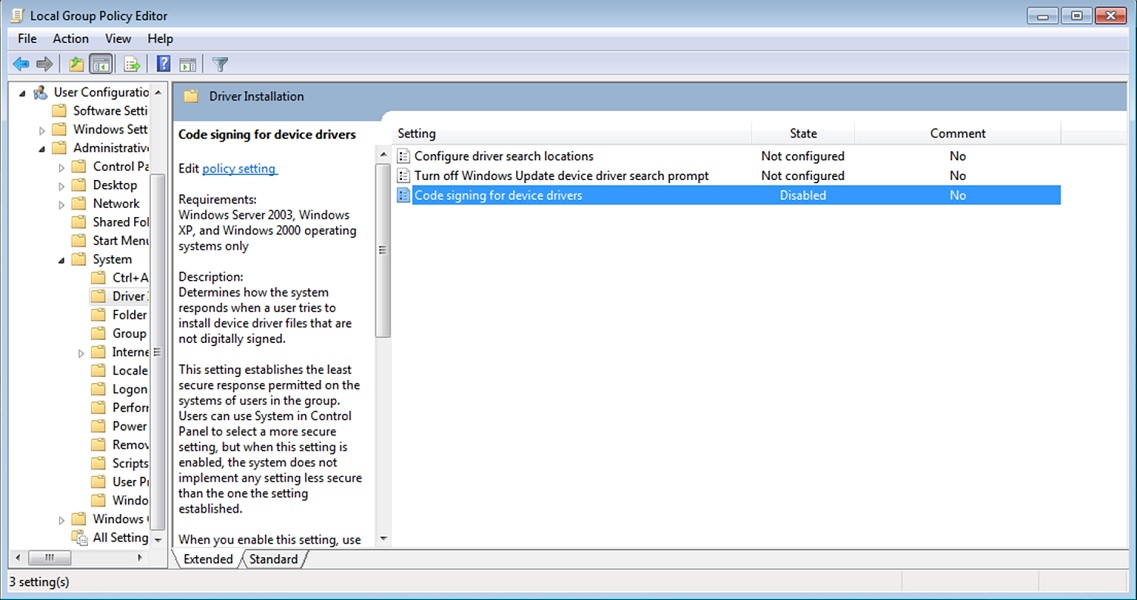The image size is (1137, 600).
Task: Expand the Desktop node
Action: coord(62,186)
